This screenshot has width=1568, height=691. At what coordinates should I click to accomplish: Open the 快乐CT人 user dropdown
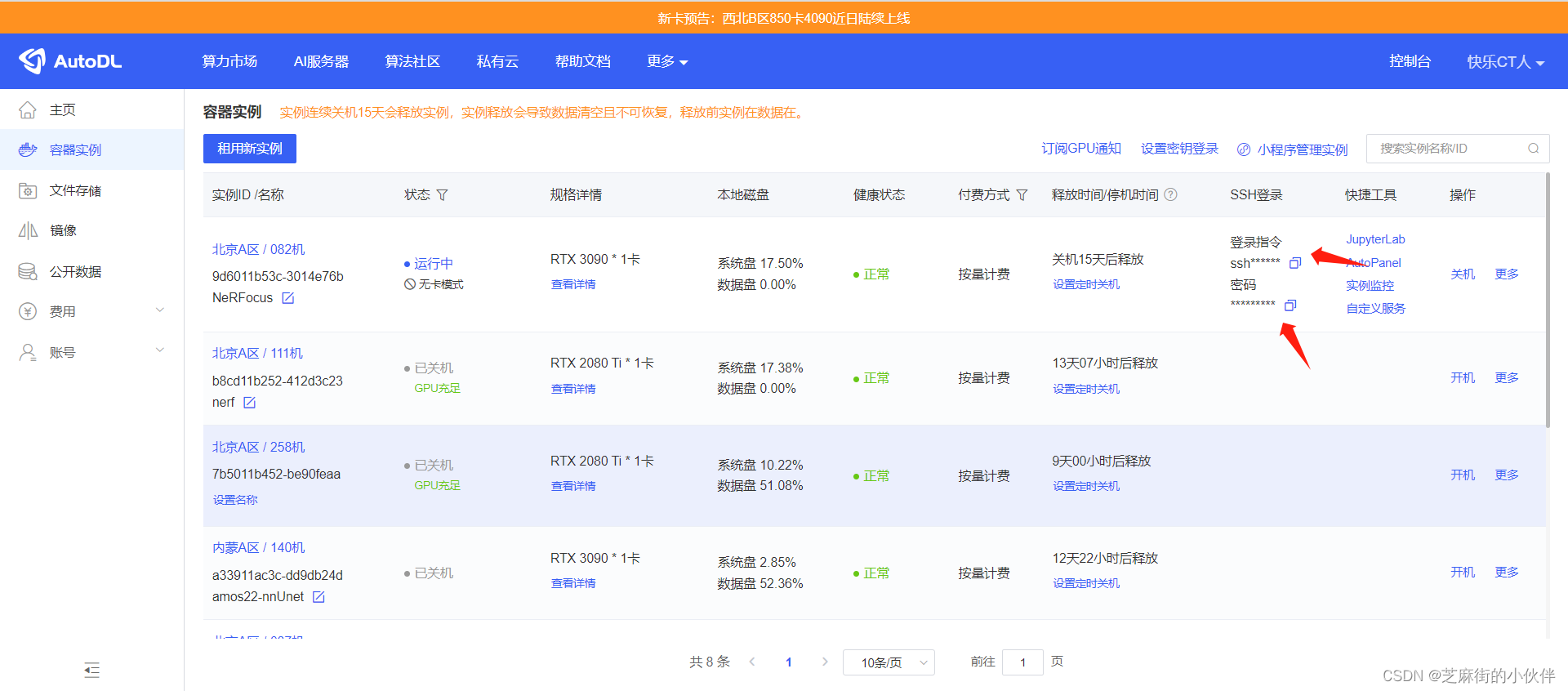point(1505,62)
